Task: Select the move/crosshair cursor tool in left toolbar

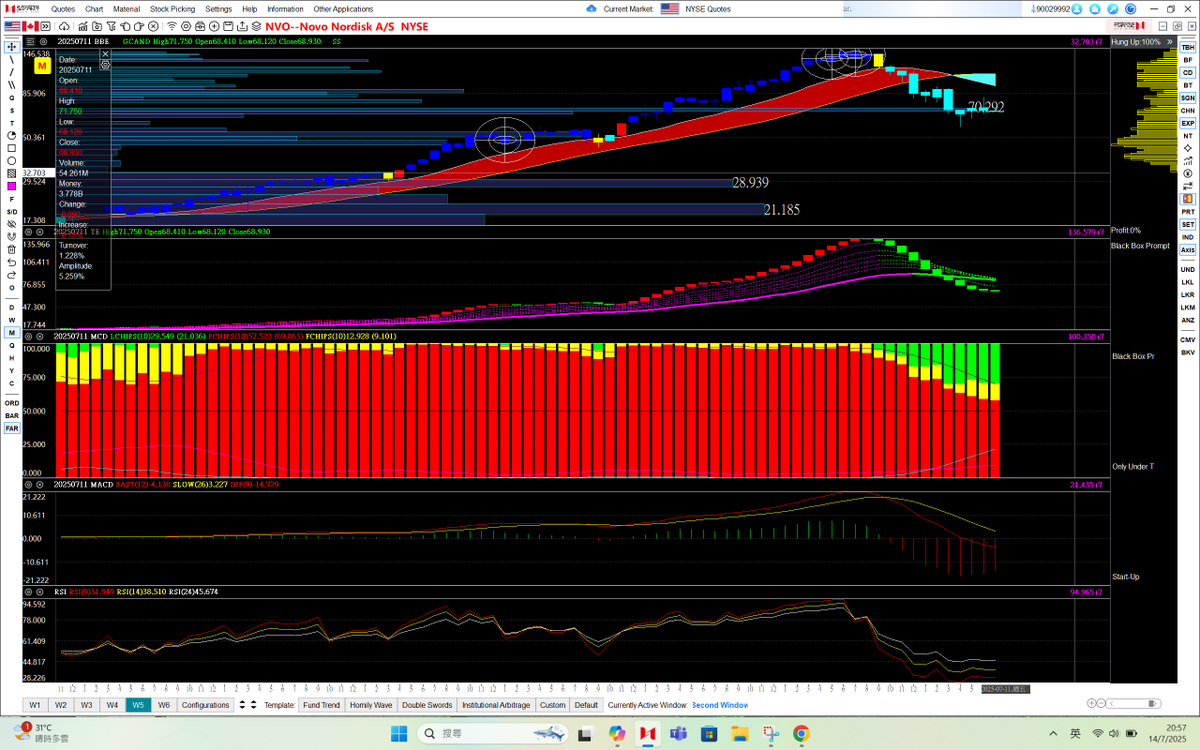Action: click(x=12, y=46)
